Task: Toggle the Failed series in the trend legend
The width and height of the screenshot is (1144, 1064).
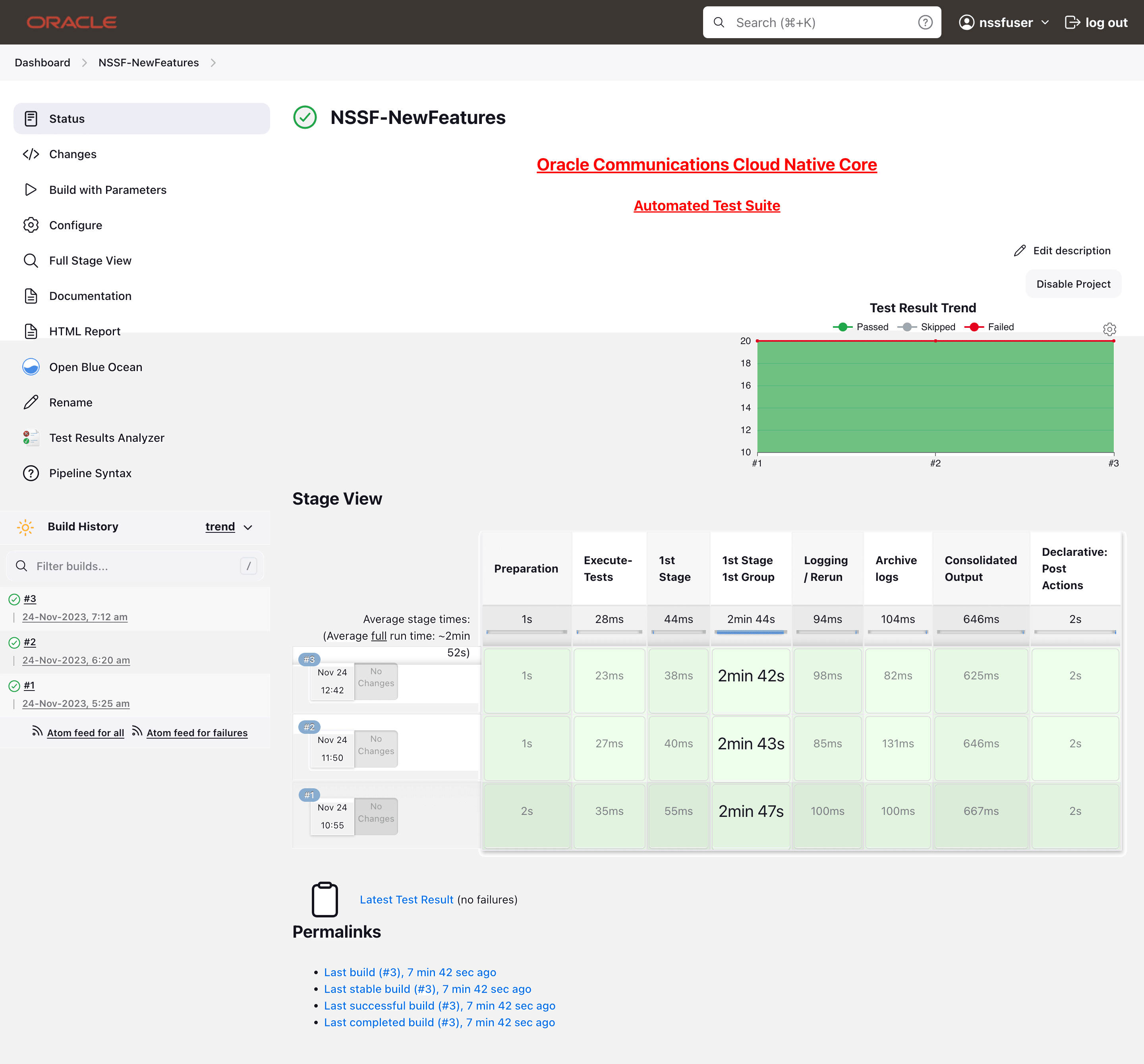Action: coord(990,327)
